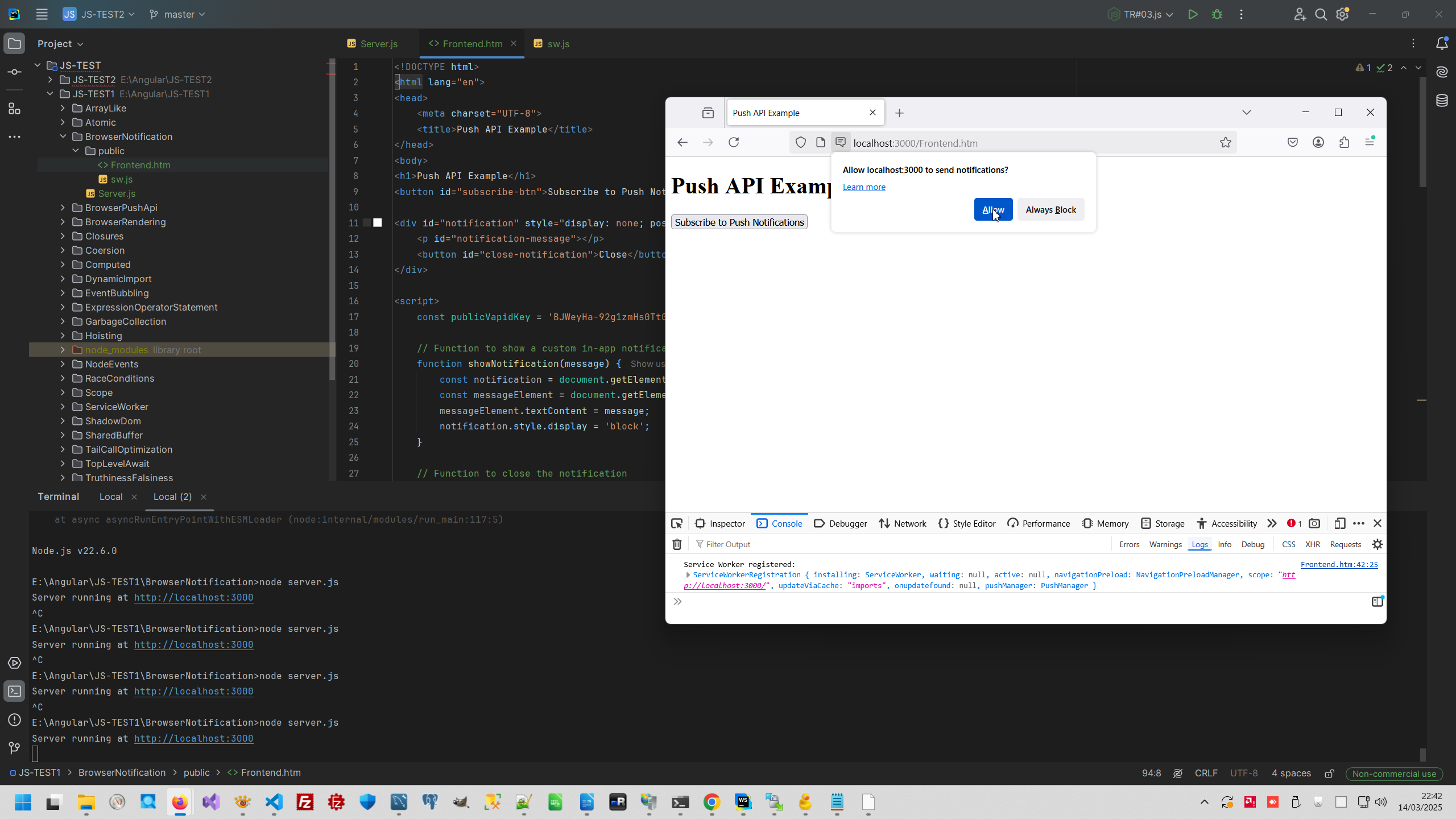The width and height of the screenshot is (1456, 819).
Task: Bookmark page with the star icon
Action: 1226,143
